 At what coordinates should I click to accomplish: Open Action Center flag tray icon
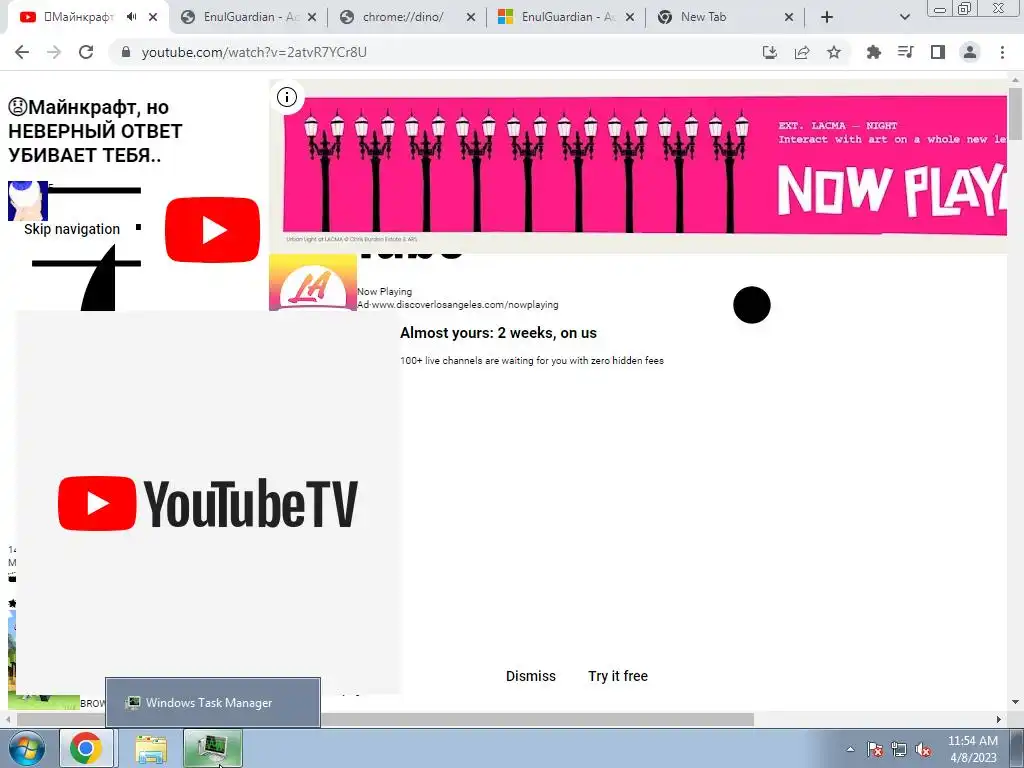point(875,750)
